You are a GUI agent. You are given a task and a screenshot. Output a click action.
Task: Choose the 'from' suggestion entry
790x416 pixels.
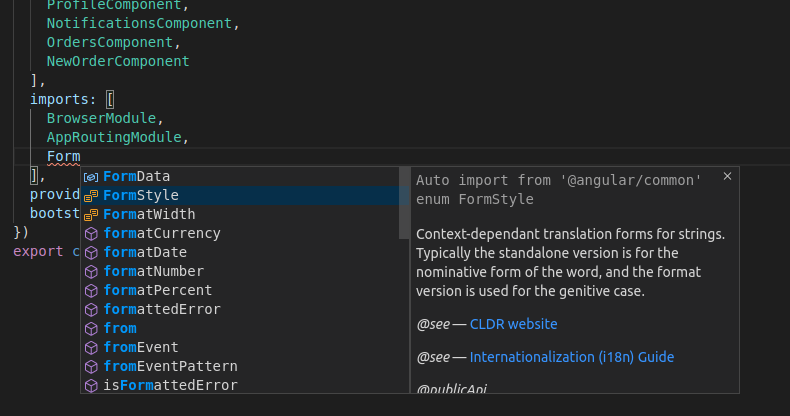(120, 328)
